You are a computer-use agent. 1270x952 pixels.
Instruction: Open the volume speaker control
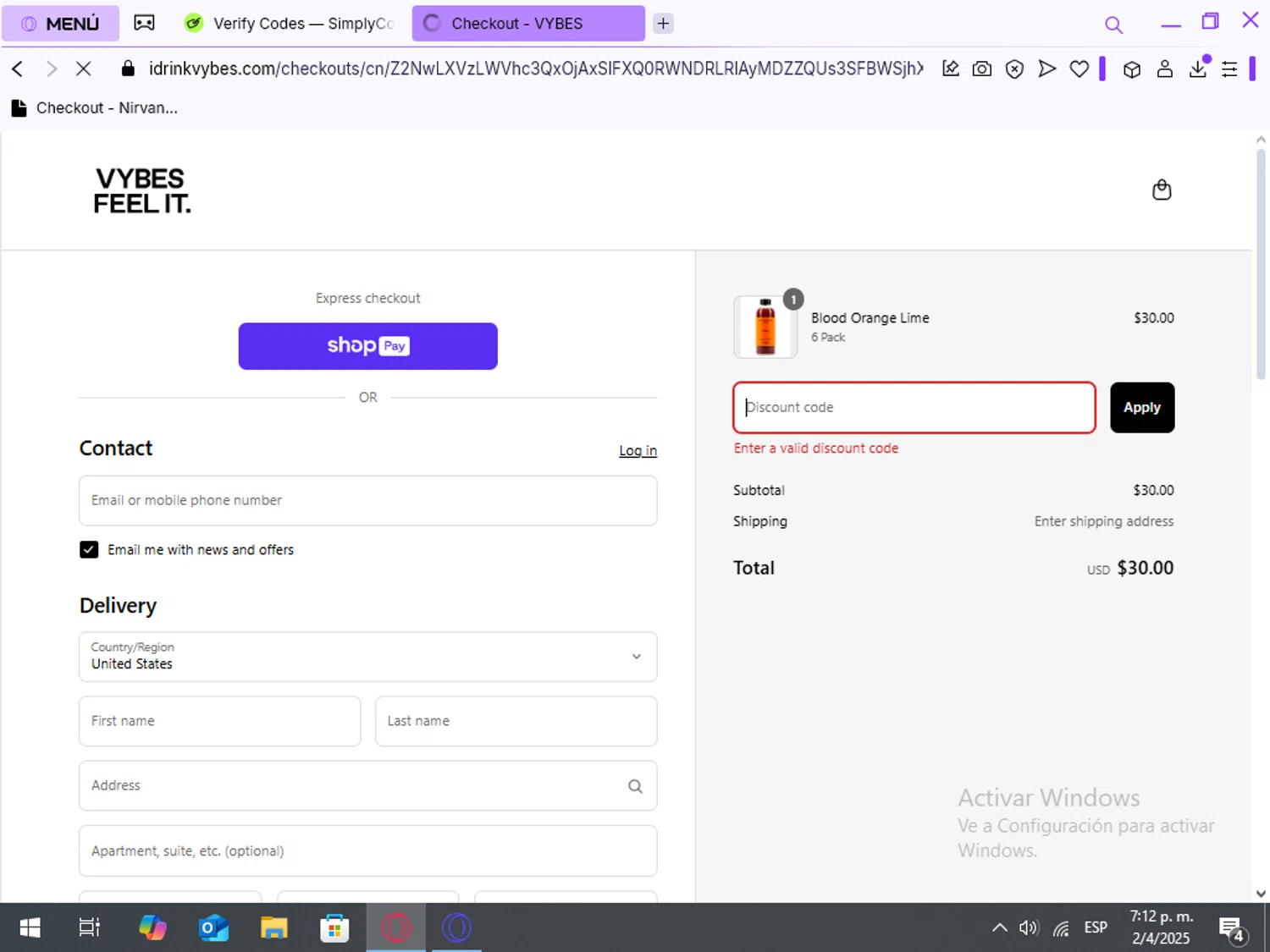(1029, 928)
